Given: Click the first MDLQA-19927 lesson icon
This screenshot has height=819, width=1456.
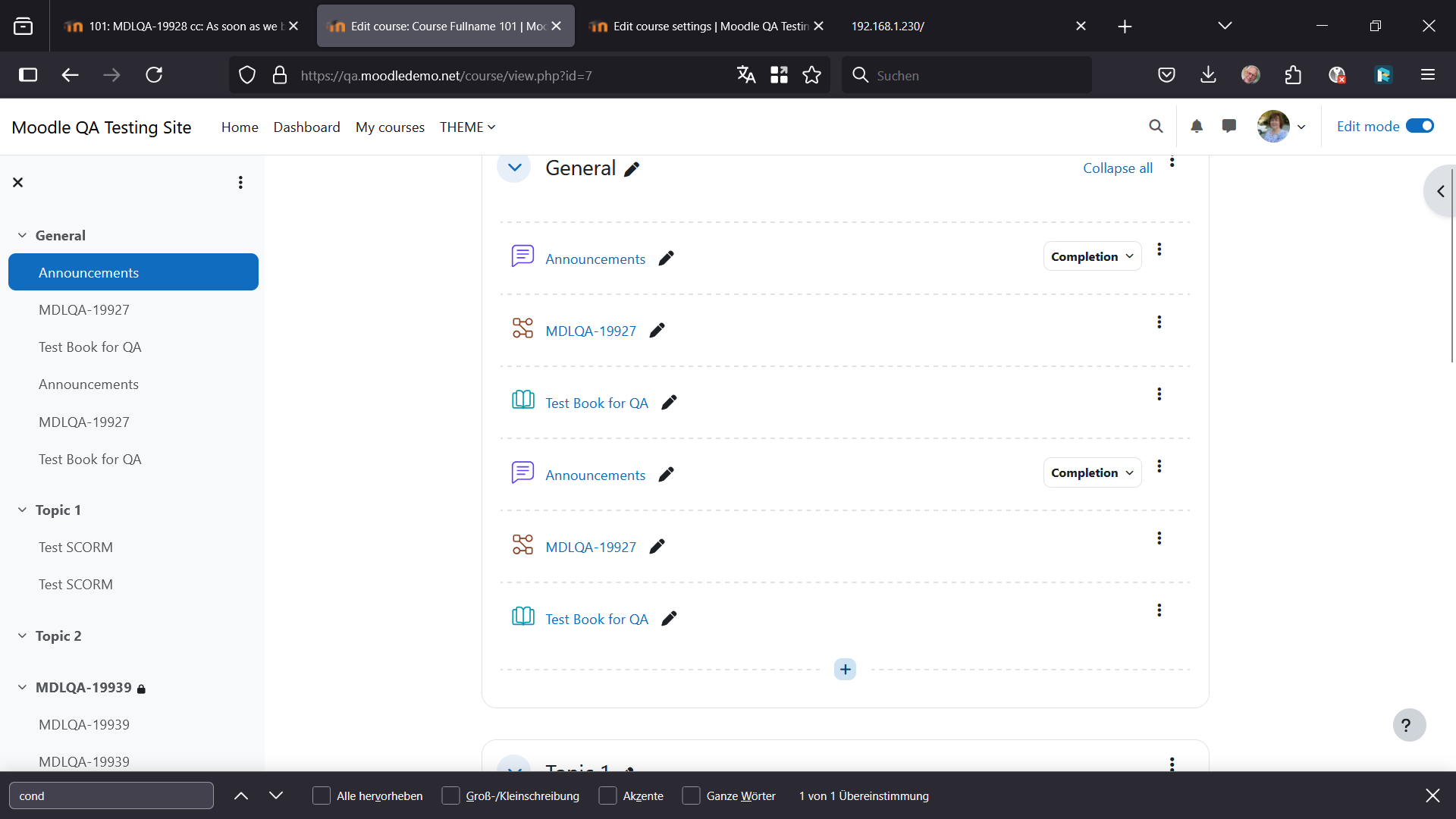Looking at the screenshot, I should click(522, 328).
